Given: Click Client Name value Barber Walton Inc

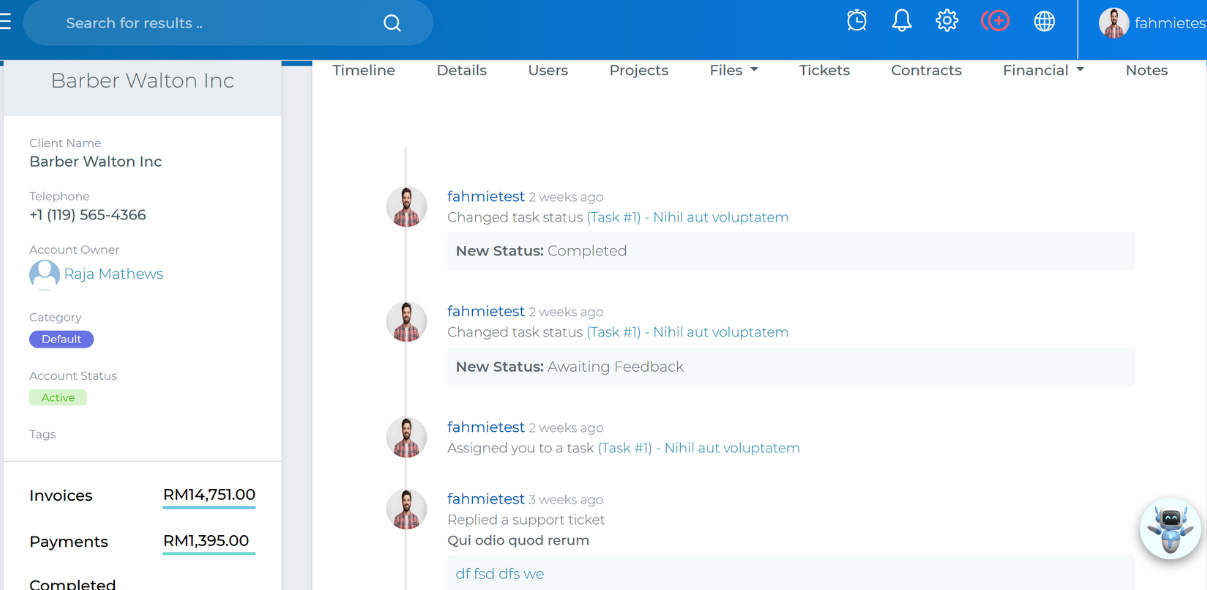Looking at the screenshot, I should coord(96,162).
